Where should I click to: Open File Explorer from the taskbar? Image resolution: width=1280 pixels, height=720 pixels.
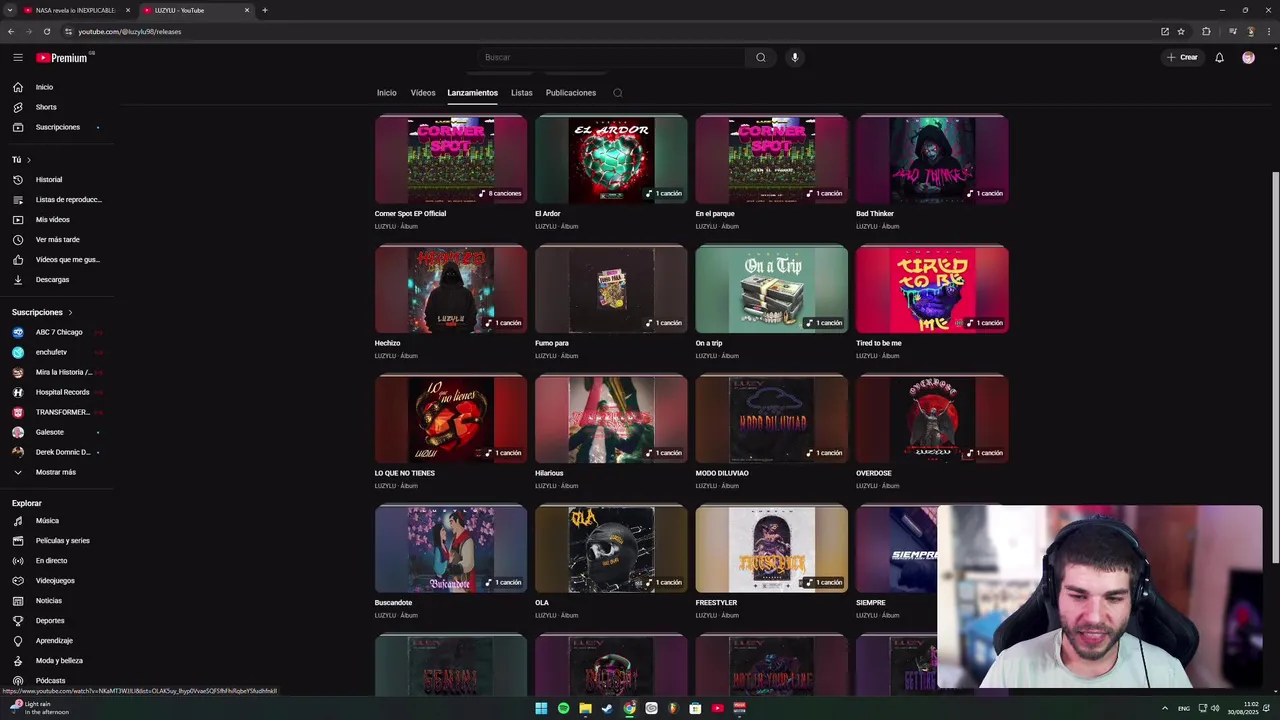coord(585,708)
